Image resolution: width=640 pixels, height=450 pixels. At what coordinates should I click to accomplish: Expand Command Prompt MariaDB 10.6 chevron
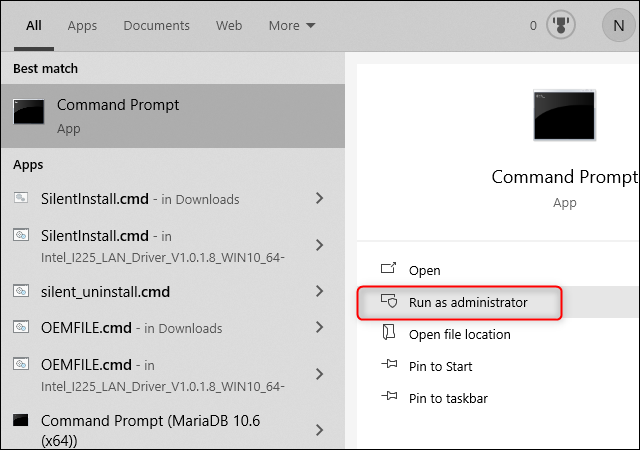[320, 430]
